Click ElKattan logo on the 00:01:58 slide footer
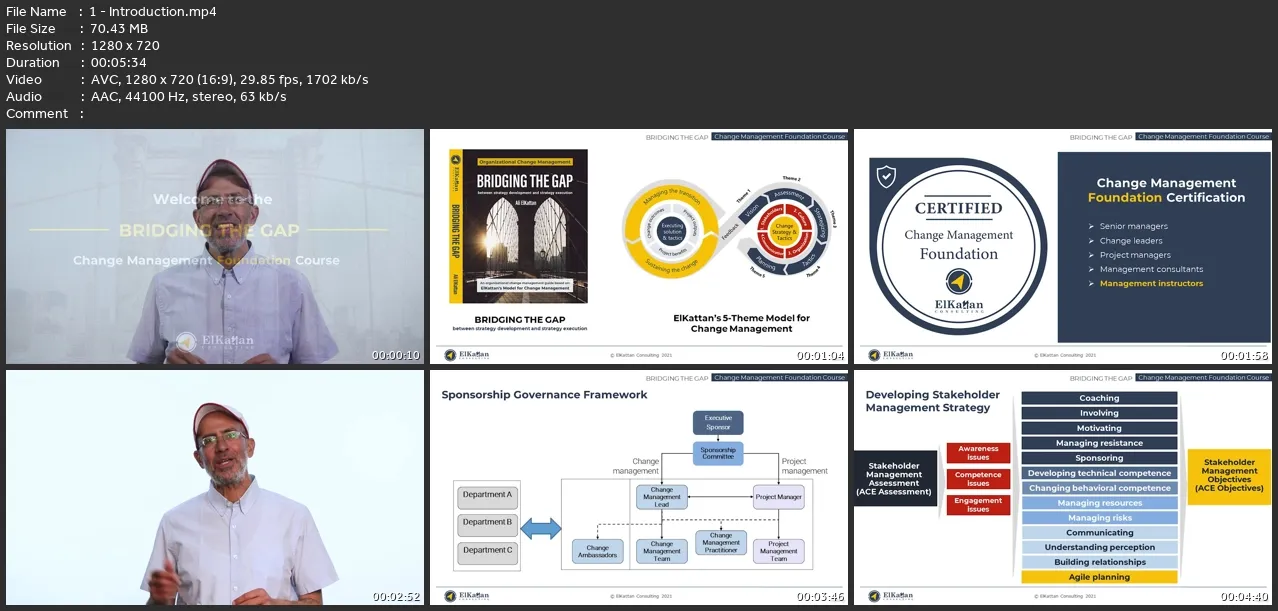This screenshot has width=1278, height=611. pos(891,354)
